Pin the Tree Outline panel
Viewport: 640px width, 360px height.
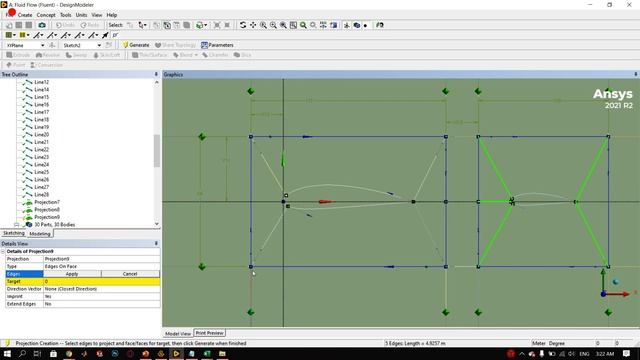click(x=156, y=74)
